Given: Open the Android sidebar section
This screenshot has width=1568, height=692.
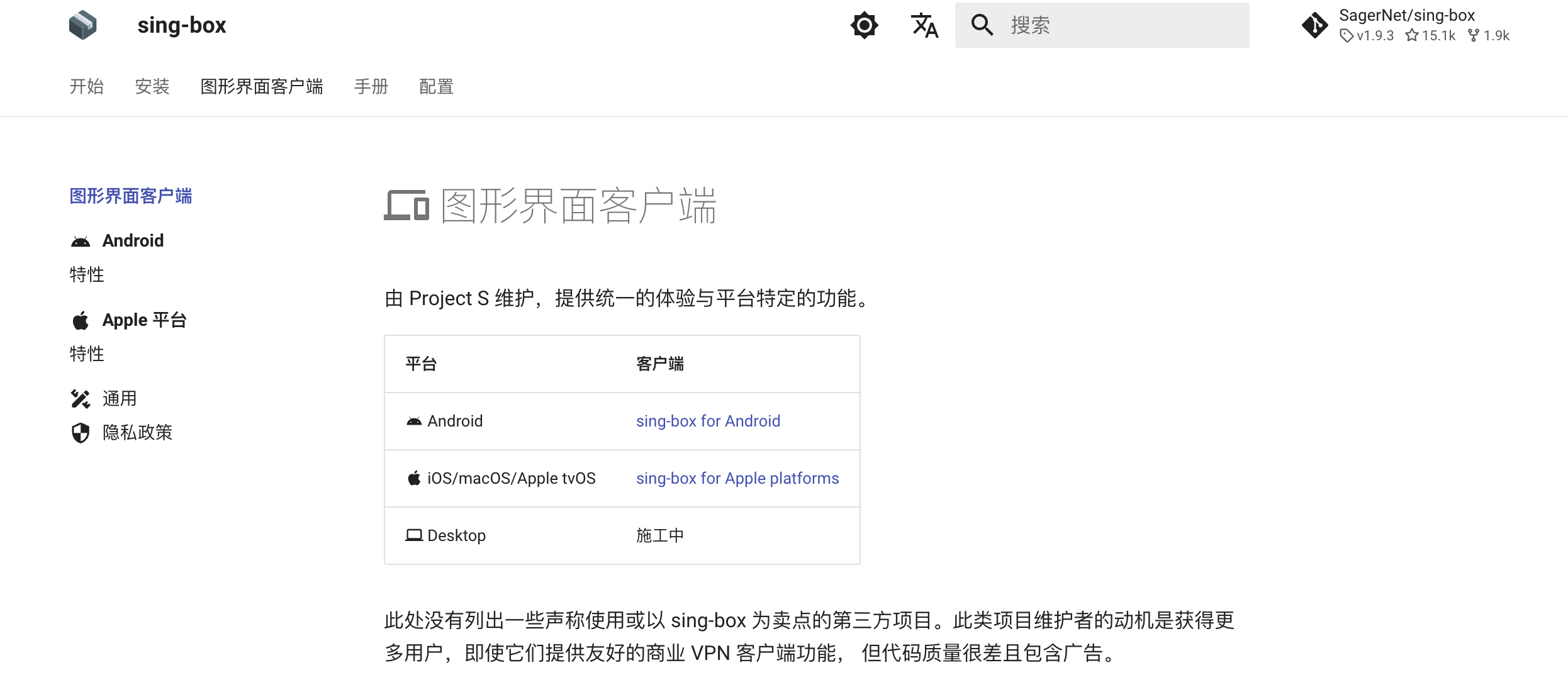Looking at the screenshot, I should point(133,241).
